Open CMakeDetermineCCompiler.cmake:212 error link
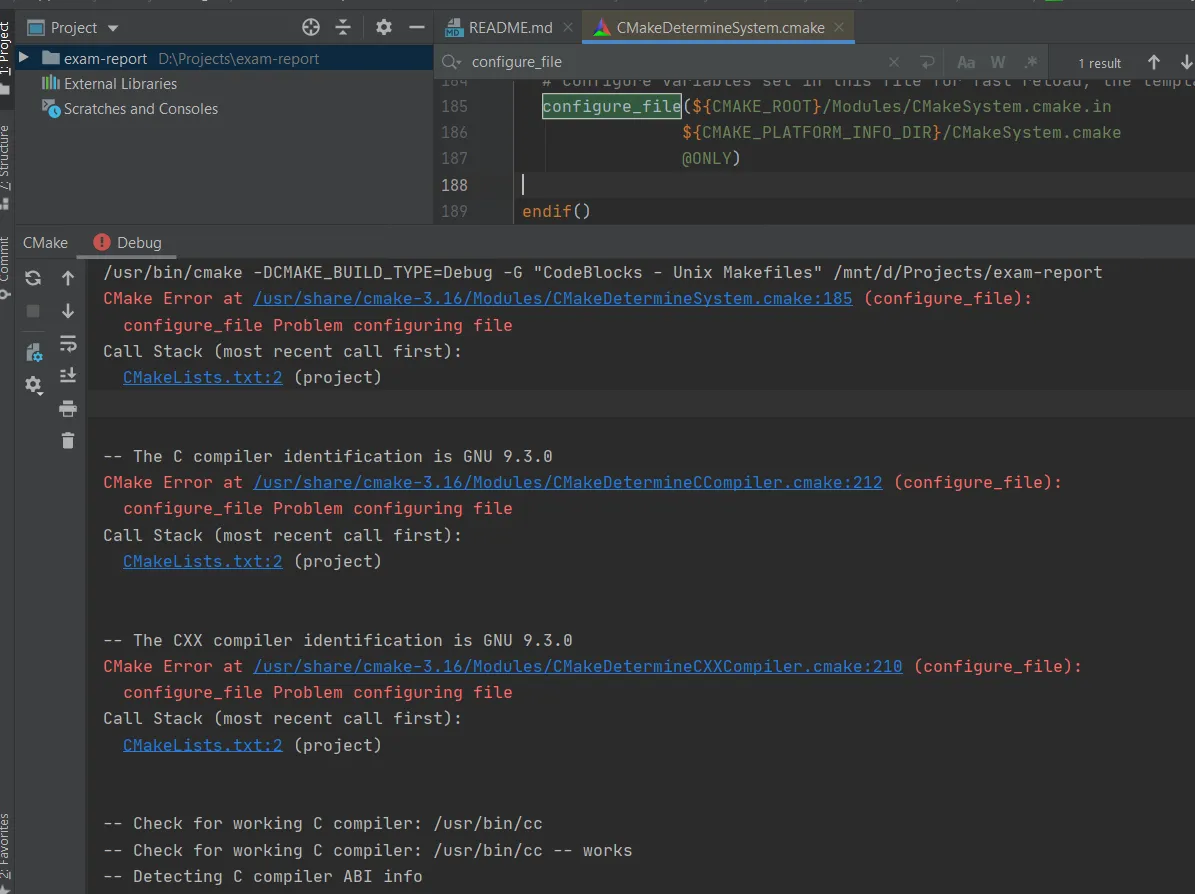 point(567,482)
